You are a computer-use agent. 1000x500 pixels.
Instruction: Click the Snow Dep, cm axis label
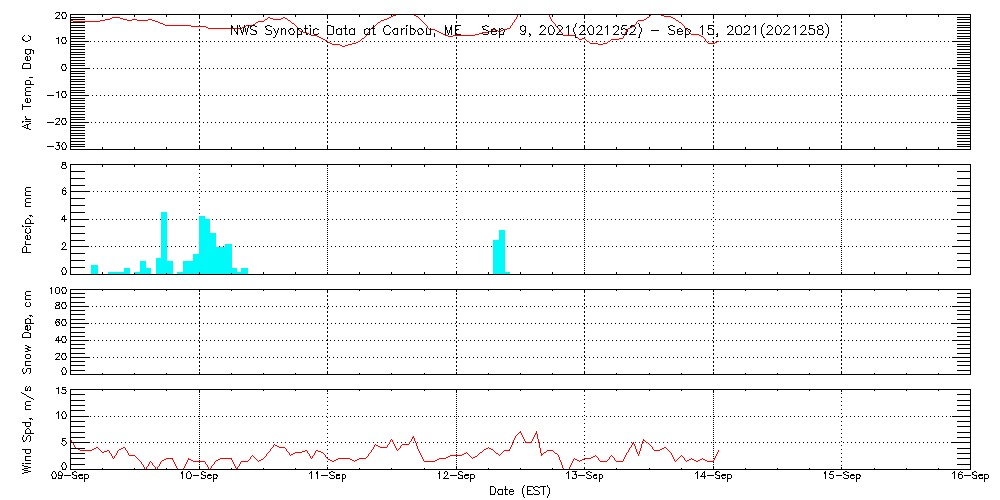tap(27, 331)
